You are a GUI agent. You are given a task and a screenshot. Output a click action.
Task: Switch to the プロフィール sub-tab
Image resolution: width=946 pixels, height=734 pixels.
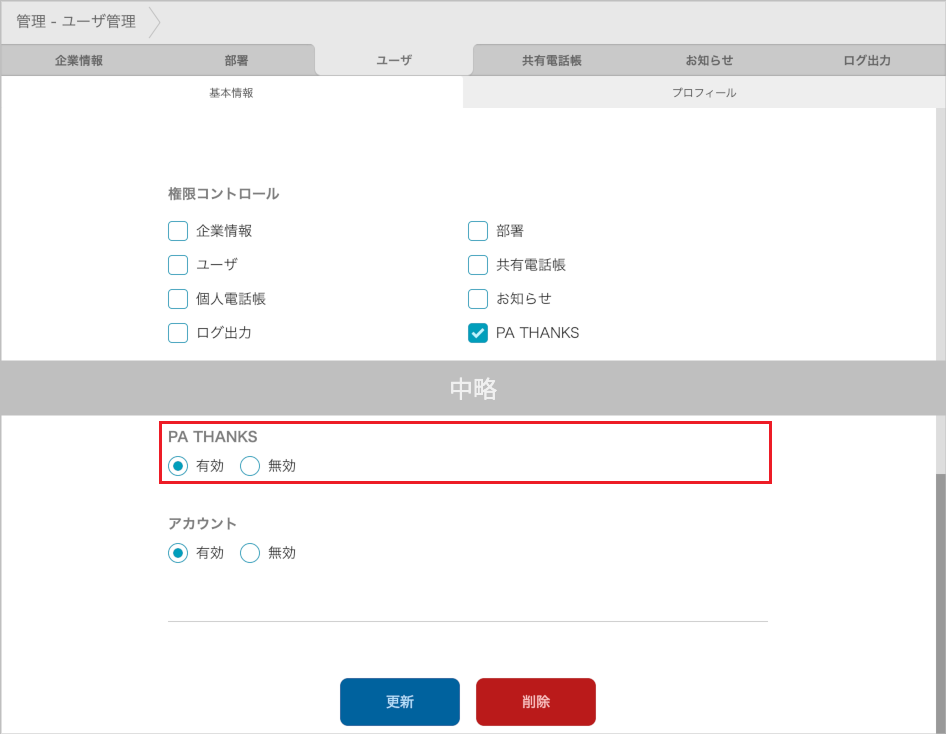pos(704,93)
